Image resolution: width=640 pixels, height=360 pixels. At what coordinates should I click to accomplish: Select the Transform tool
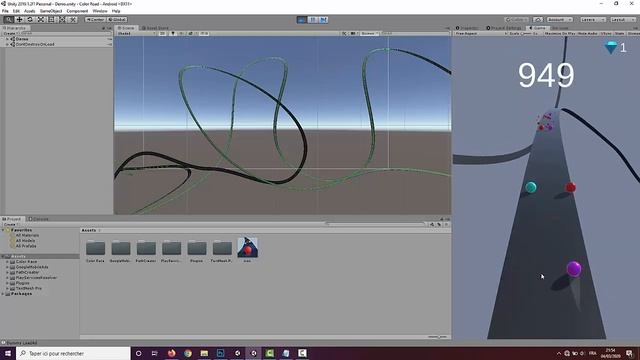click(x=62, y=20)
